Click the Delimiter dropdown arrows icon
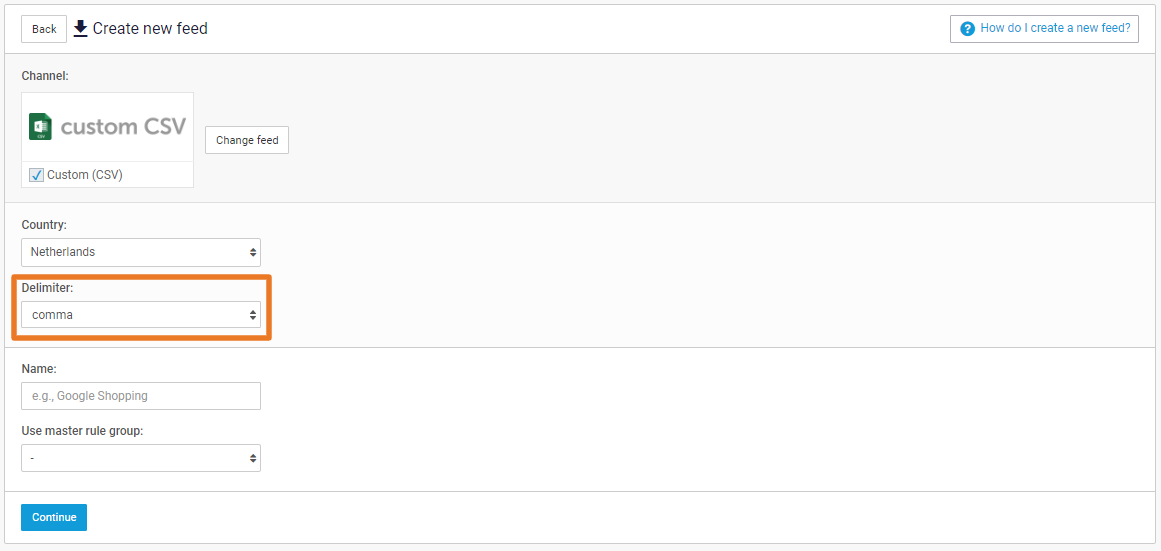This screenshot has height=551, width=1161. [253, 315]
